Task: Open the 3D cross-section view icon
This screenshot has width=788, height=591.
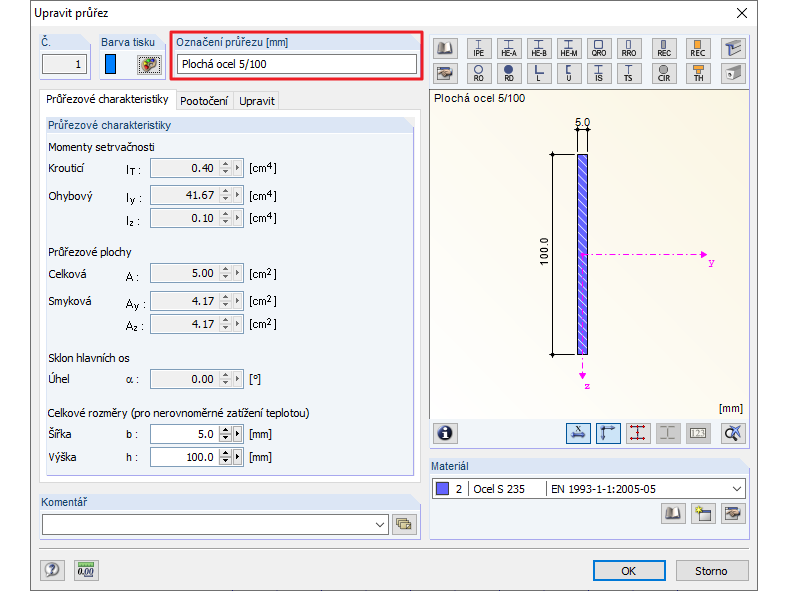Action: click(x=733, y=48)
